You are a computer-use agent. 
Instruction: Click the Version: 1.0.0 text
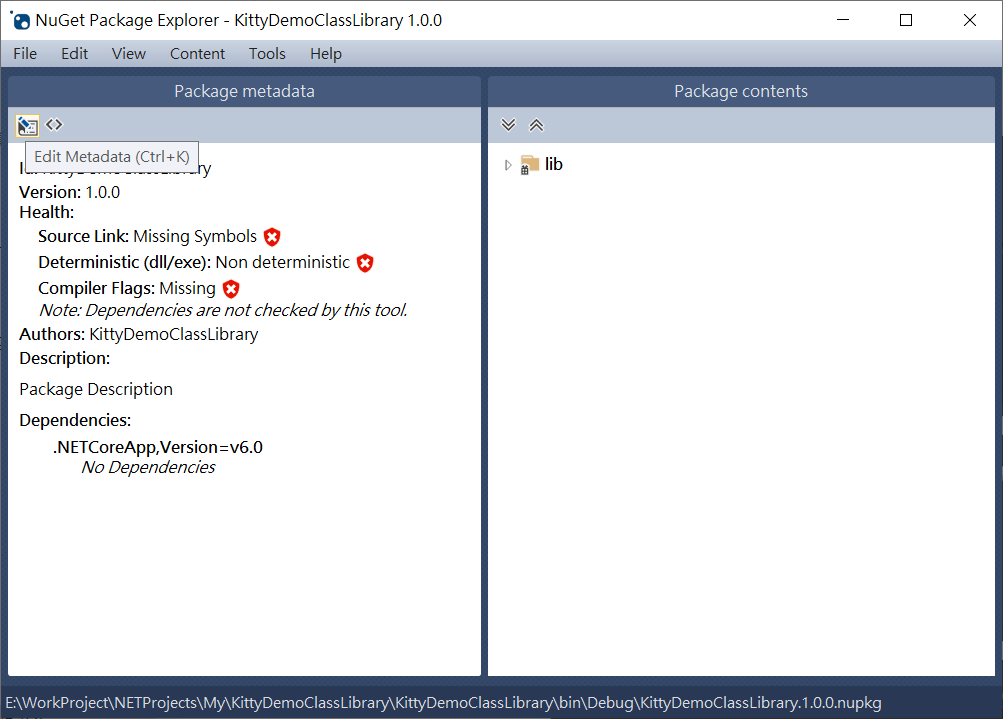(x=70, y=193)
